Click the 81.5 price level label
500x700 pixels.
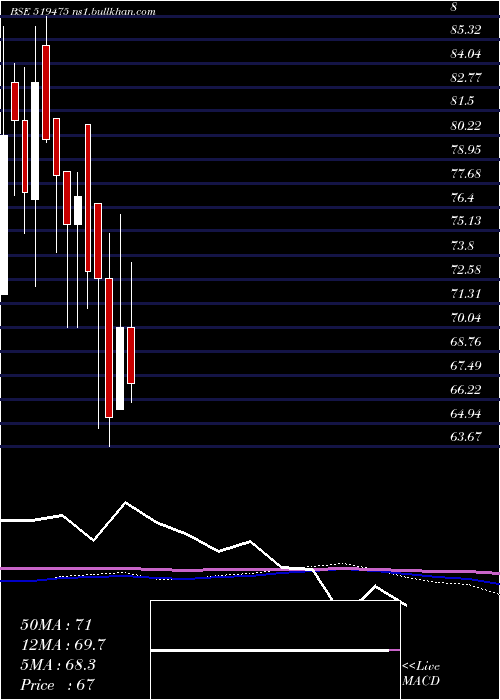pyautogui.click(x=462, y=101)
